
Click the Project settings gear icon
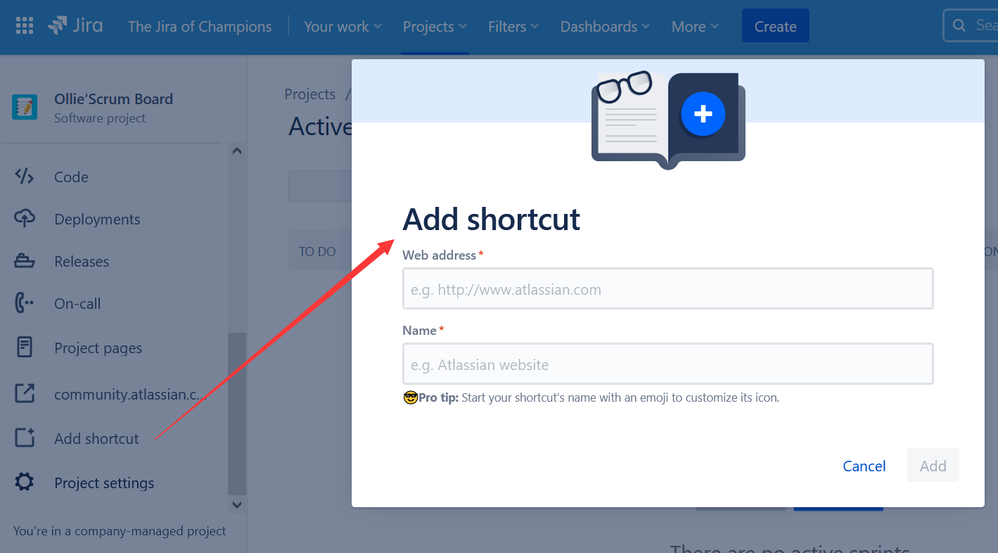coord(24,482)
